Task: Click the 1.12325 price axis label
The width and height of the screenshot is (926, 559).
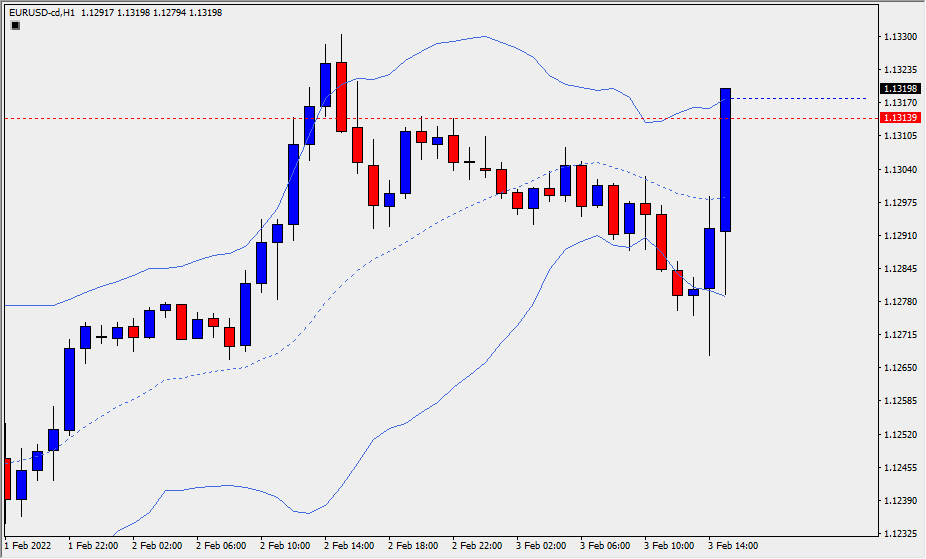Action: 901,533
